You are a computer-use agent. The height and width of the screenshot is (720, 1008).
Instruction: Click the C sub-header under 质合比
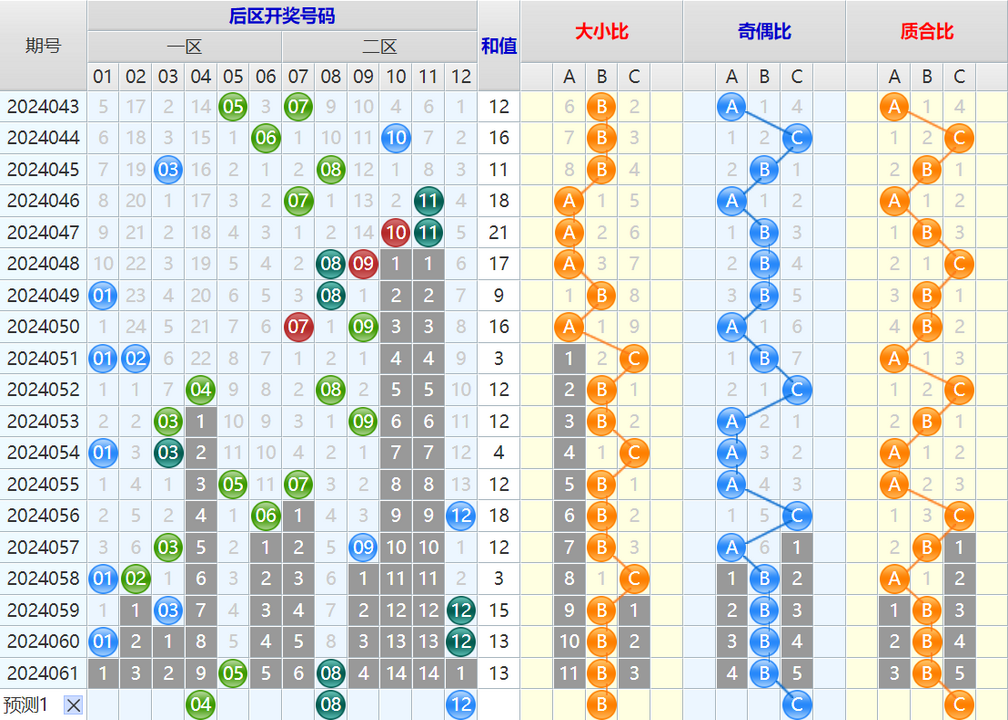coord(960,76)
